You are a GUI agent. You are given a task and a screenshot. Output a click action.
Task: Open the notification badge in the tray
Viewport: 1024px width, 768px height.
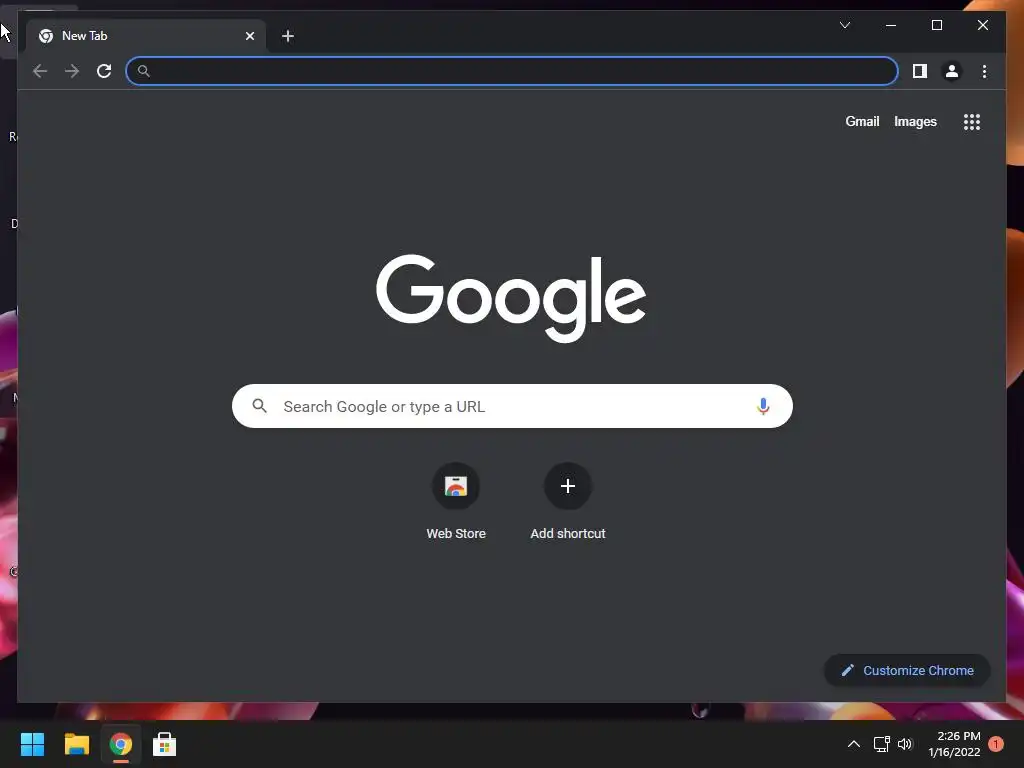(x=996, y=744)
